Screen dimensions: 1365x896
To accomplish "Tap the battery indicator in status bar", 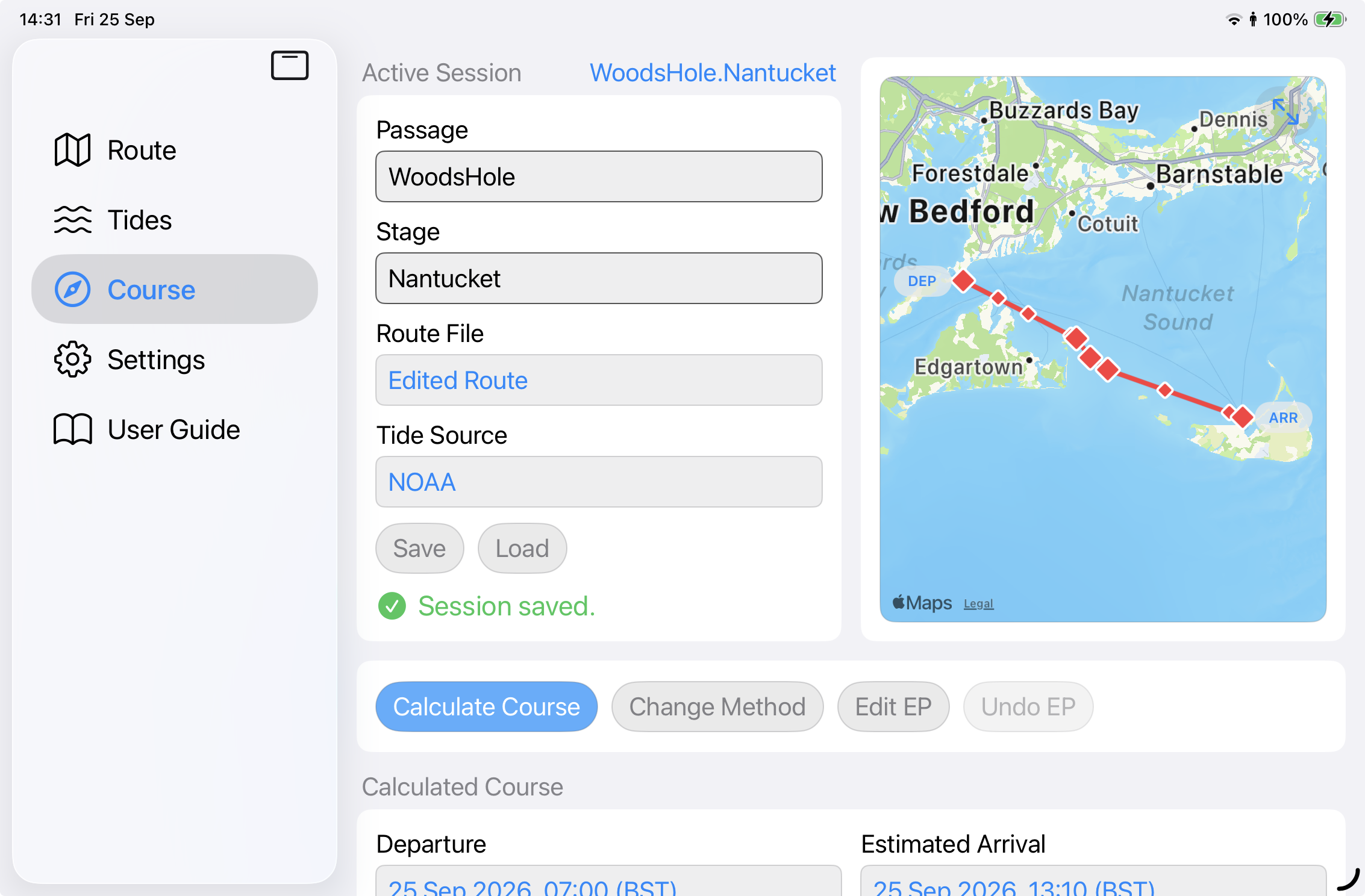I will pyautogui.click(x=1329, y=19).
